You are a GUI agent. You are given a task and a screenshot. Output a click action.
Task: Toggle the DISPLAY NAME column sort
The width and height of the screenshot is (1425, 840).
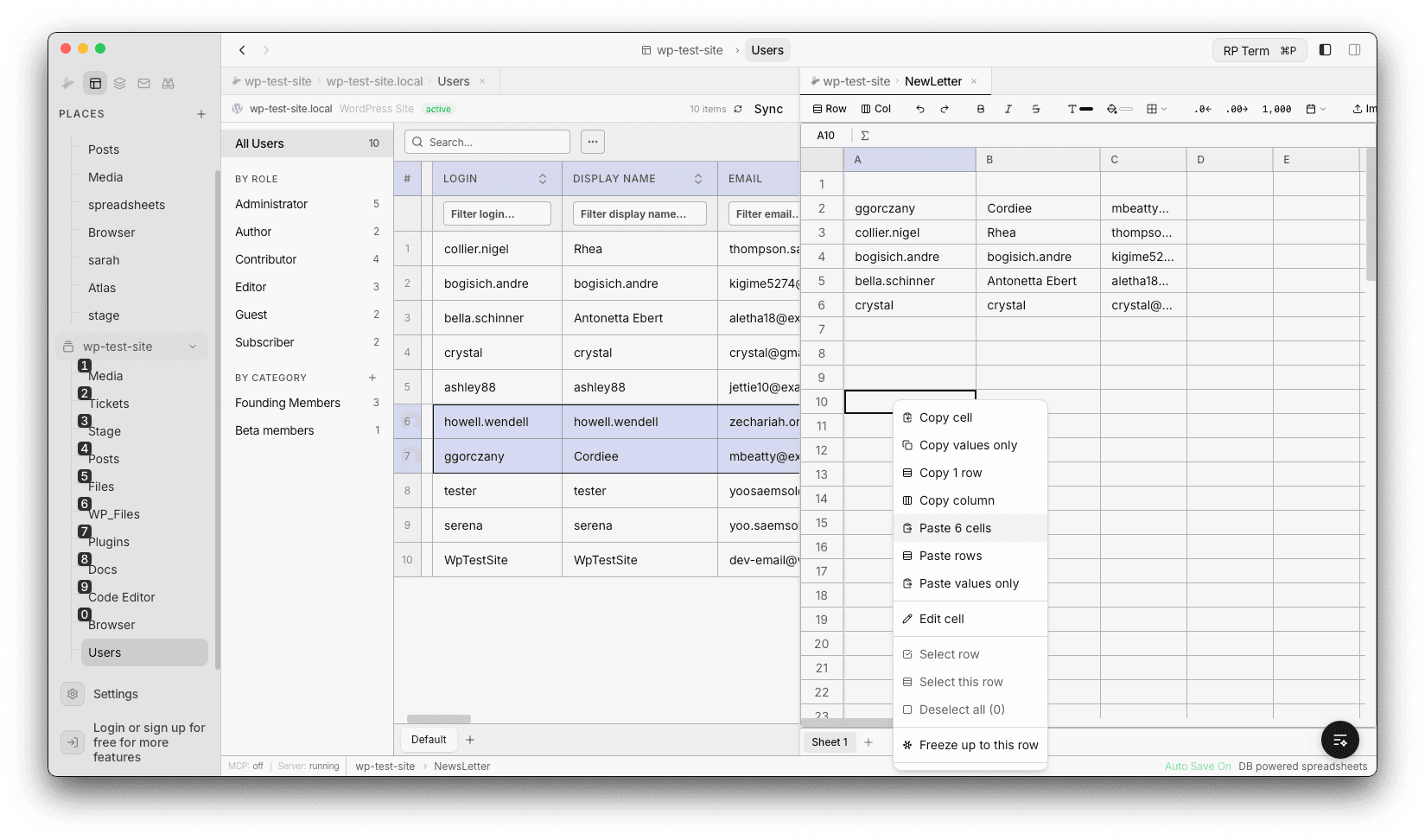point(699,178)
